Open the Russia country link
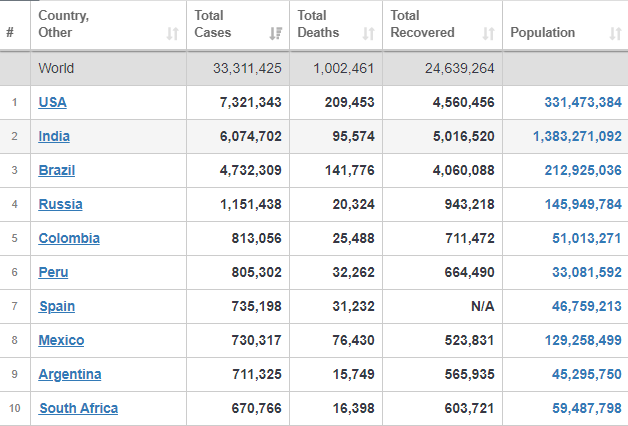Image resolution: width=628 pixels, height=426 pixels. click(60, 204)
